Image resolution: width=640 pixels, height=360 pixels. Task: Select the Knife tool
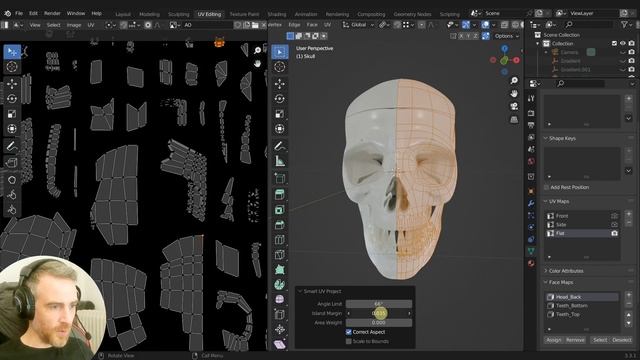[x=280, y=255]
